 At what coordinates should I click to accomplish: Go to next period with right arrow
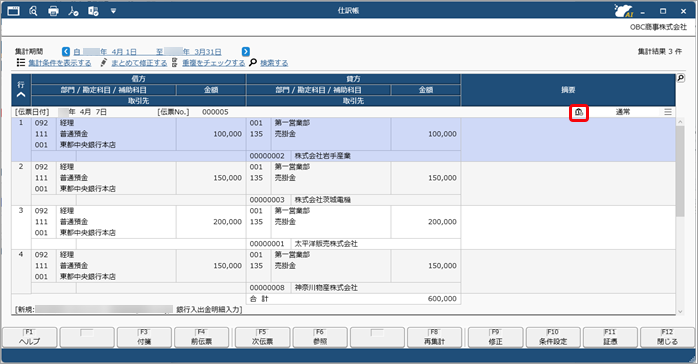click(x=246, y=52)
